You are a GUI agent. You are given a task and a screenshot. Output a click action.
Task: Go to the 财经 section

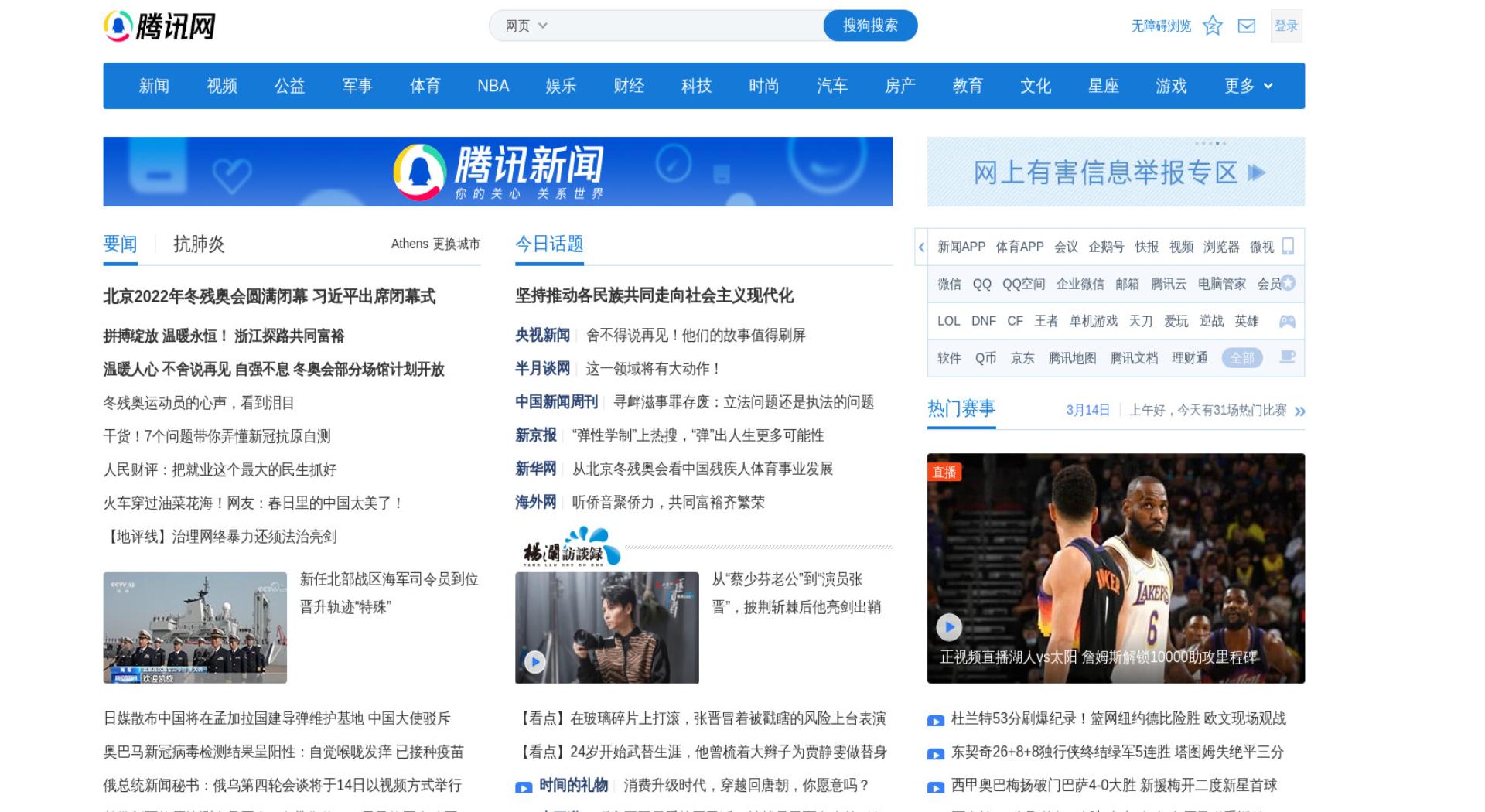629,86
